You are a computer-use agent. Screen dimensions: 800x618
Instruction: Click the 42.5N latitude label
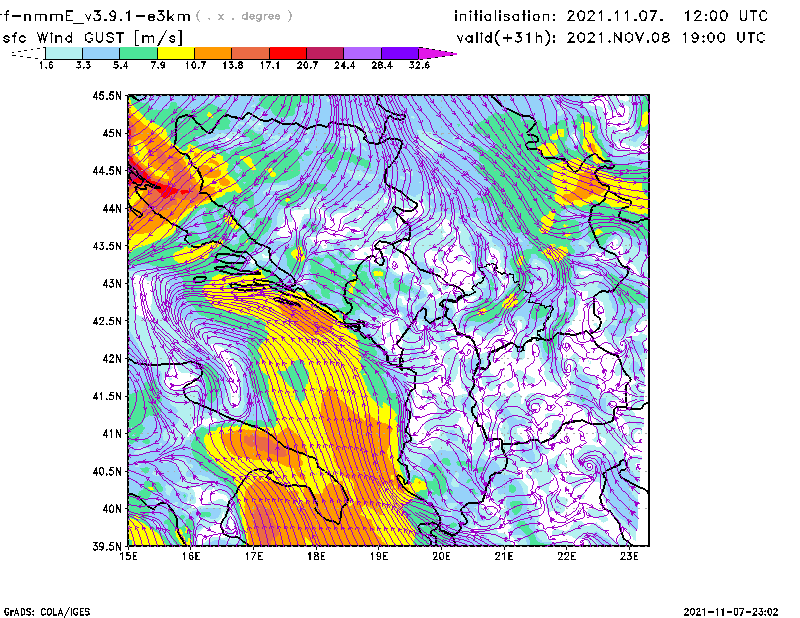click(x=107, y=321)
